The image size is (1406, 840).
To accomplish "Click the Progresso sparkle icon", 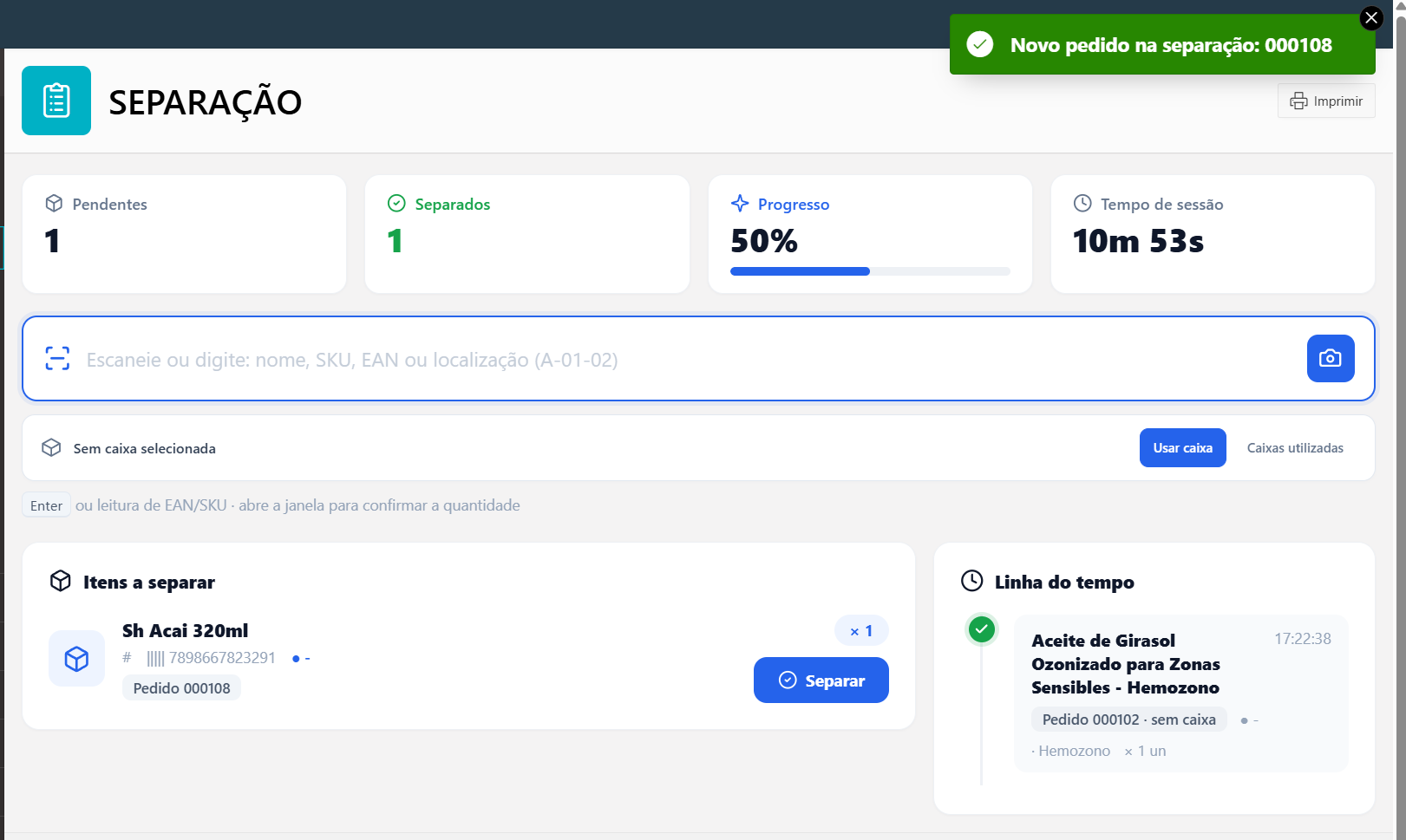I will [x=740, y=204].
